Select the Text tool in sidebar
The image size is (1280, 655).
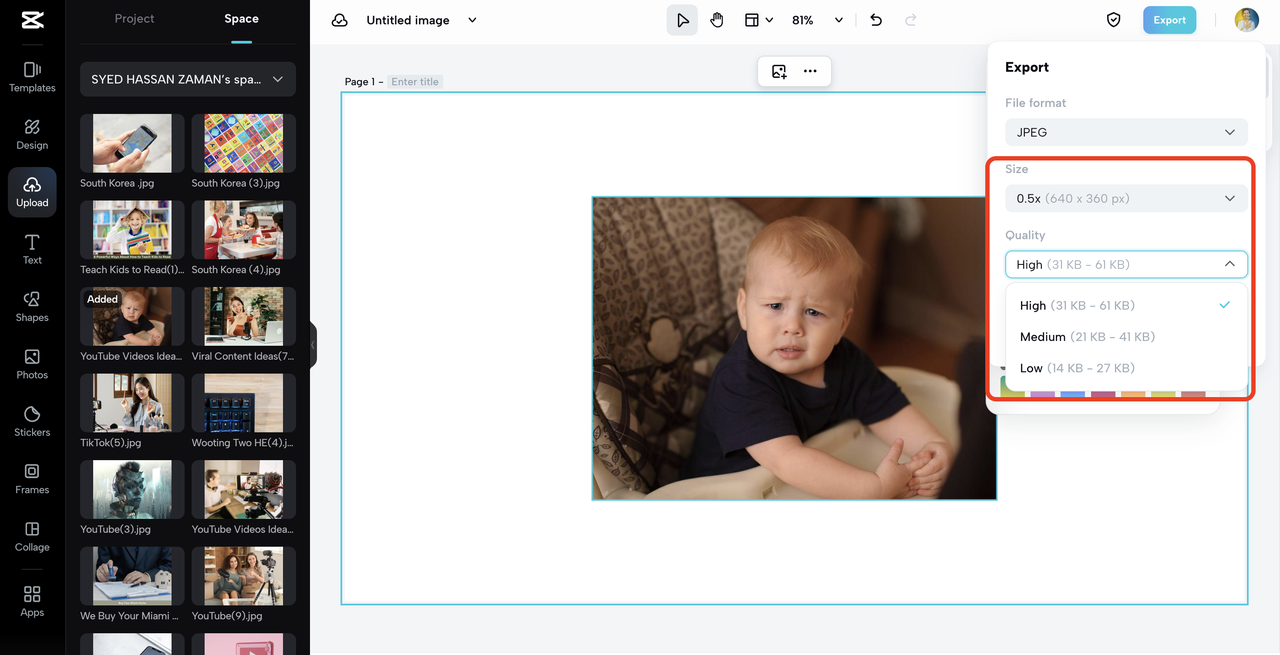32,249
